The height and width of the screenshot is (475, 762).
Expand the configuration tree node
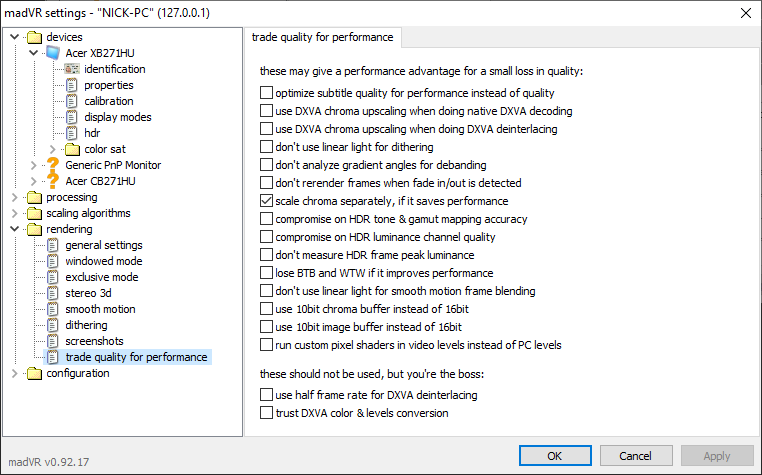pos(15,373)
